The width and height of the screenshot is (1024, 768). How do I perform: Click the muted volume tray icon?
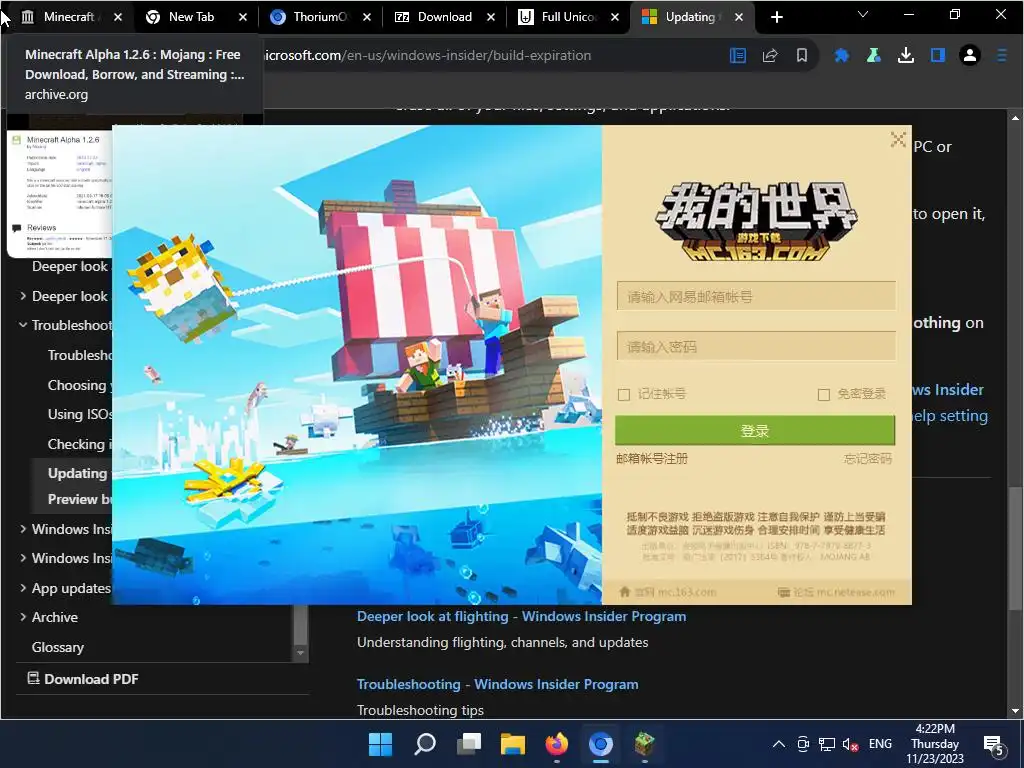pos(850,744)
